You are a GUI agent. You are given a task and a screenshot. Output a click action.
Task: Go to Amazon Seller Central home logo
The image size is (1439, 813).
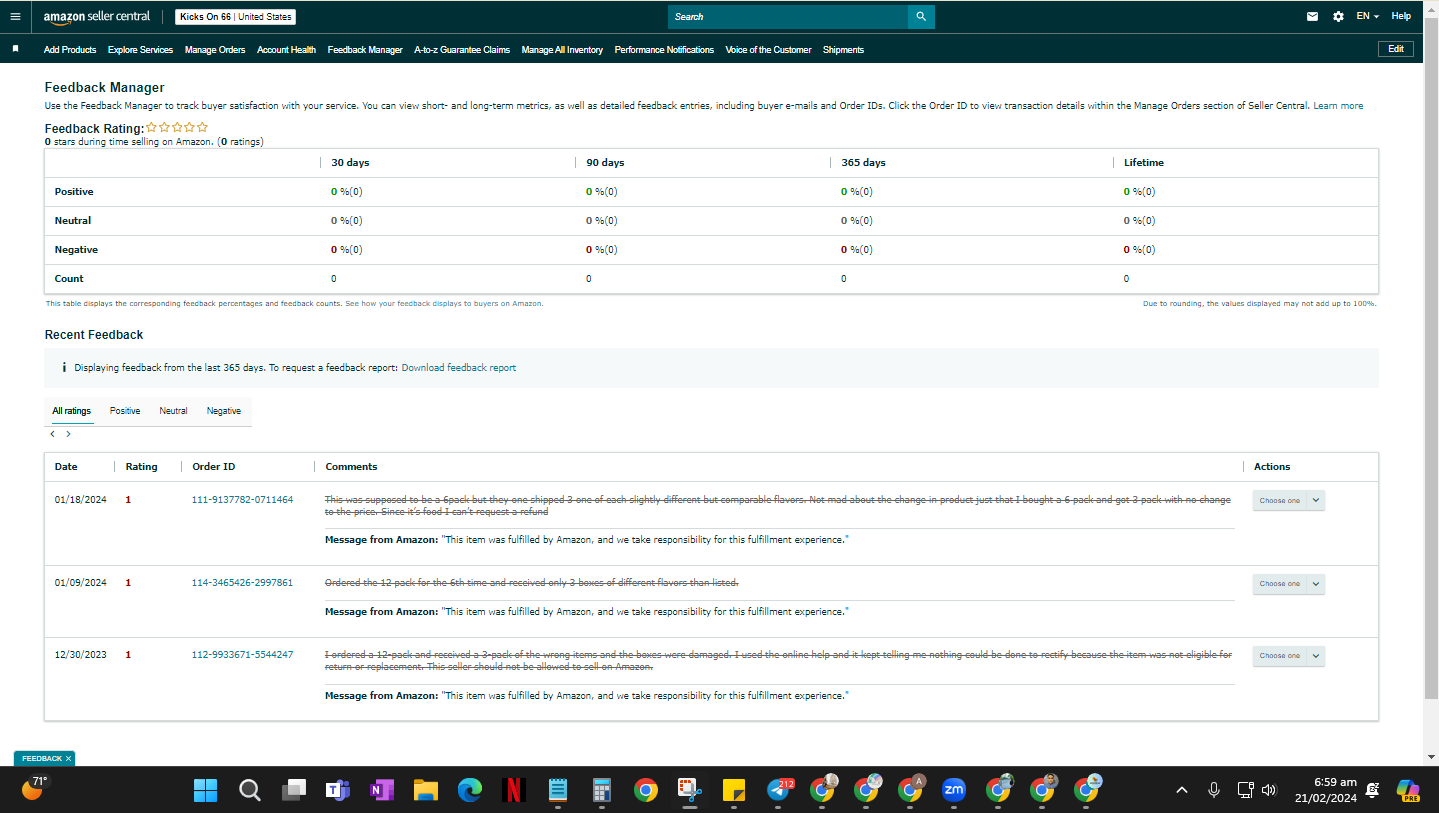[97, 17]
